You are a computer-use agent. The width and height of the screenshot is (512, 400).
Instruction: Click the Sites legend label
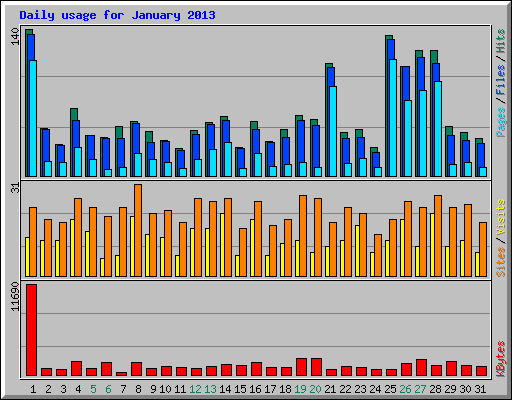[501, 262]
